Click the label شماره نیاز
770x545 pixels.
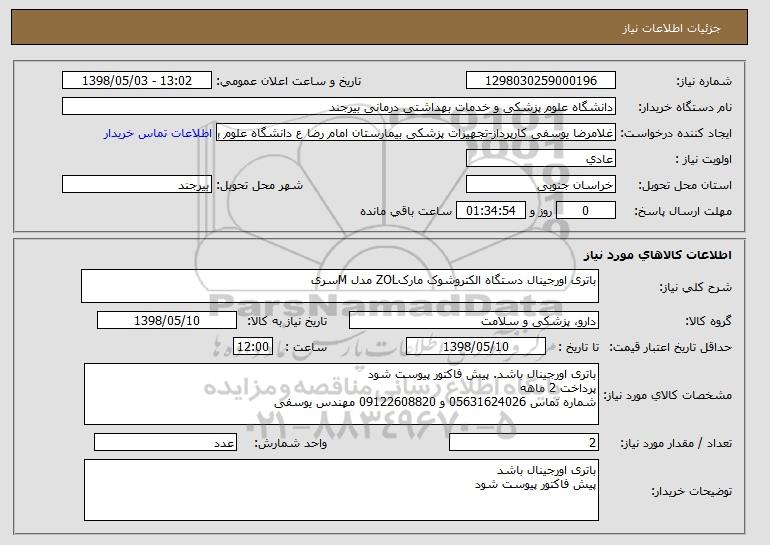point(704,82)
